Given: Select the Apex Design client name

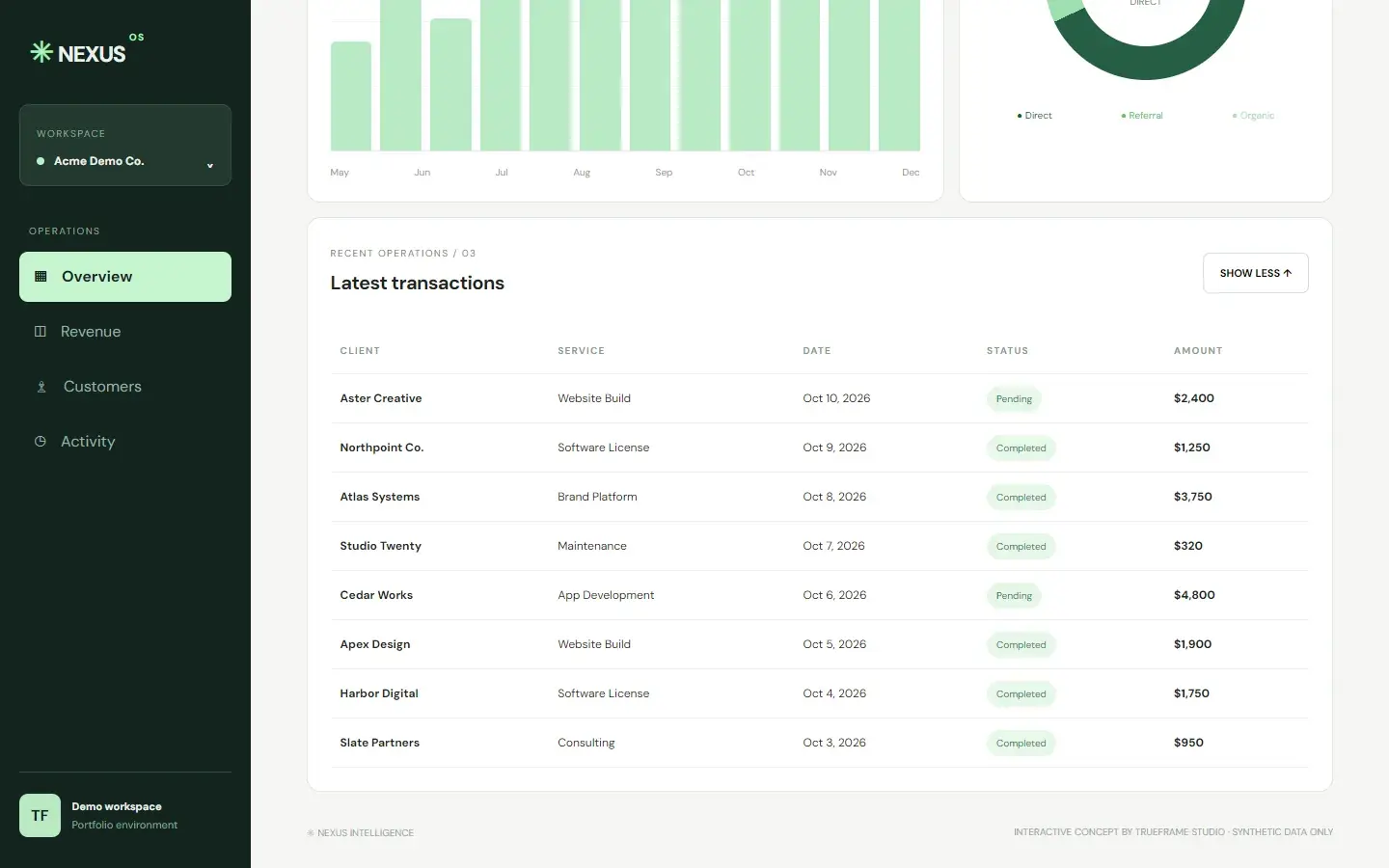Looking at the screenshot, I should [375, 644].
